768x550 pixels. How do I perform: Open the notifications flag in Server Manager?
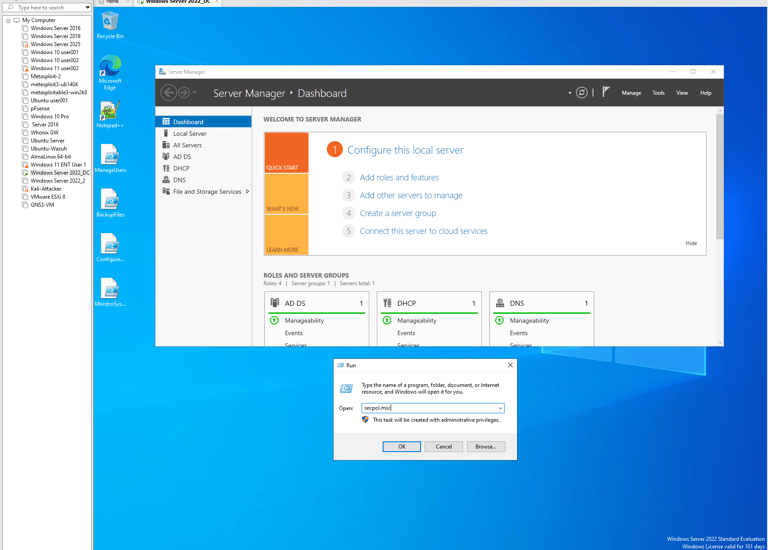[606, 92]
